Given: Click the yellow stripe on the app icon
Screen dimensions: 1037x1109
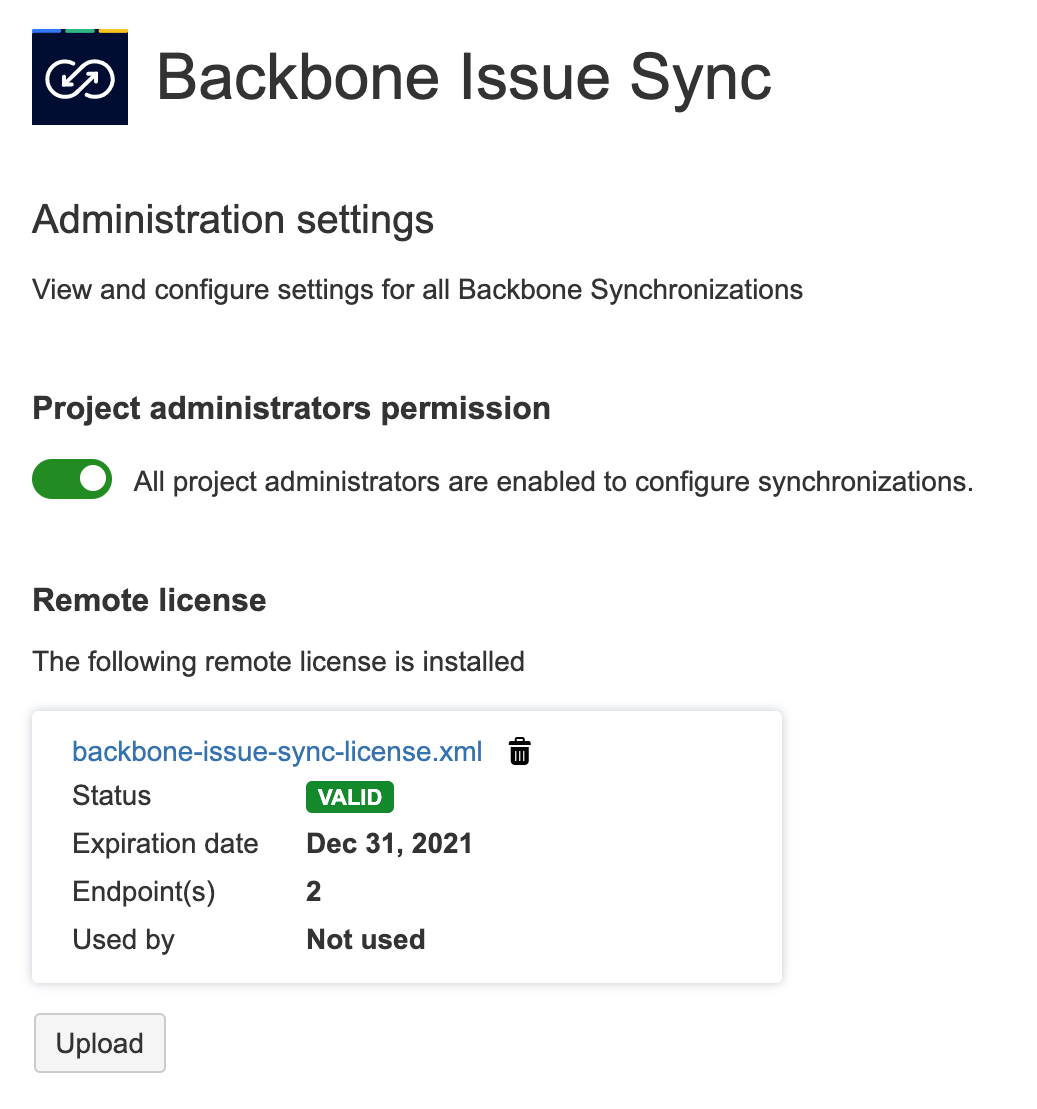Looking at the screenshot, I should click(113, 31).
